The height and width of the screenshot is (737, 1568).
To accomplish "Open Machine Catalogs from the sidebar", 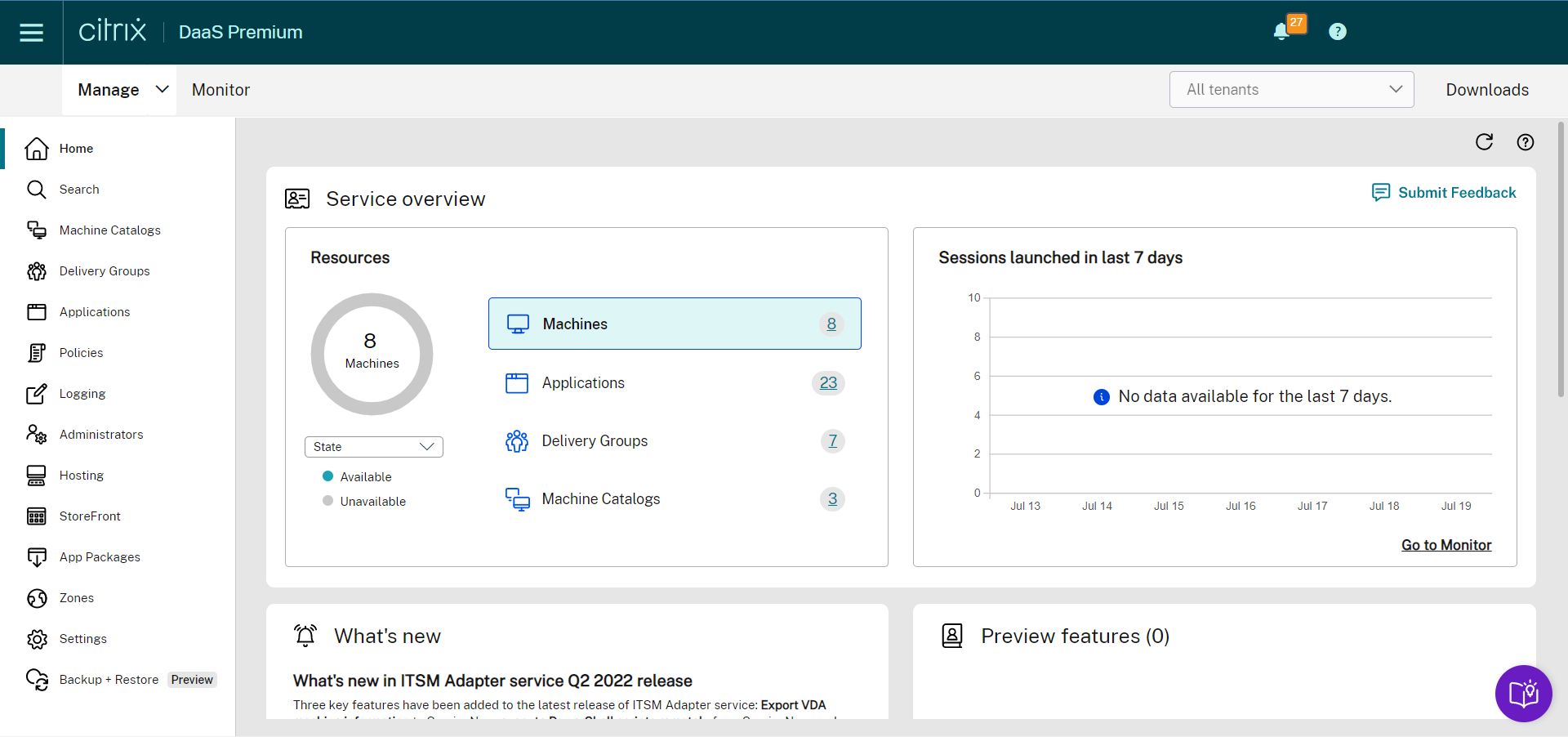I will (109, 230).
